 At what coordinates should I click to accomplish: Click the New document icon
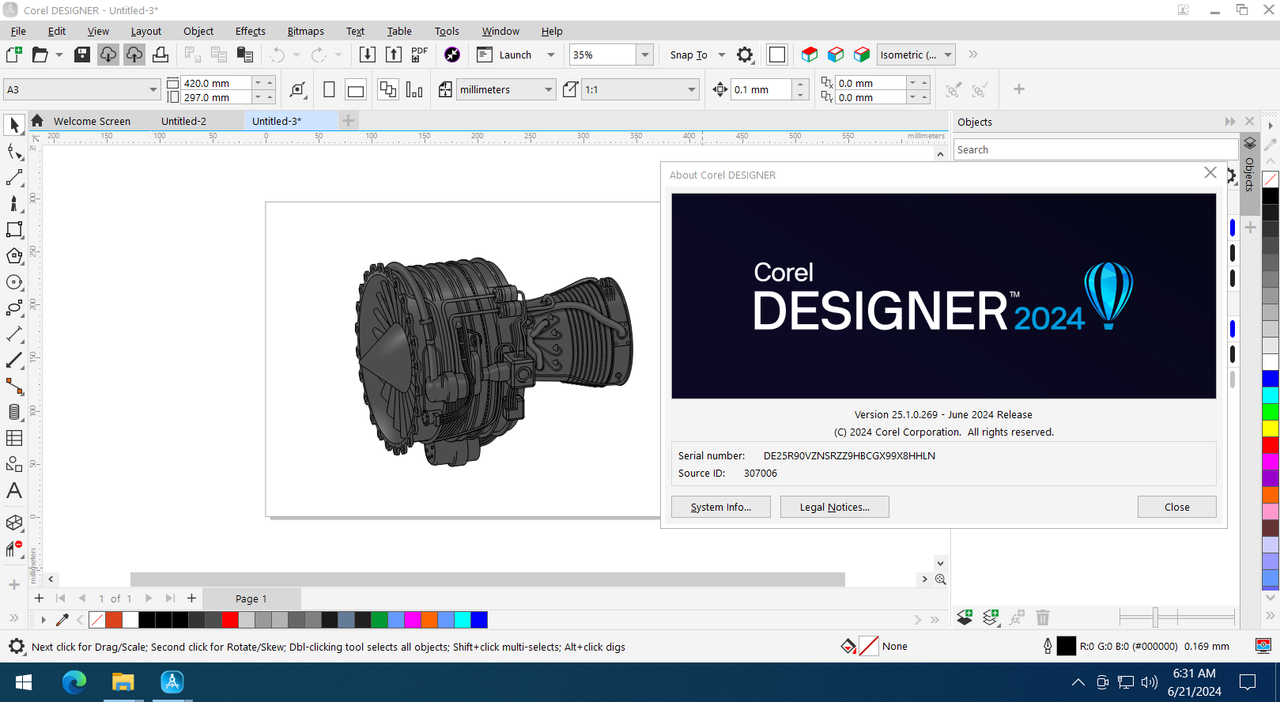tap(14, 55)
